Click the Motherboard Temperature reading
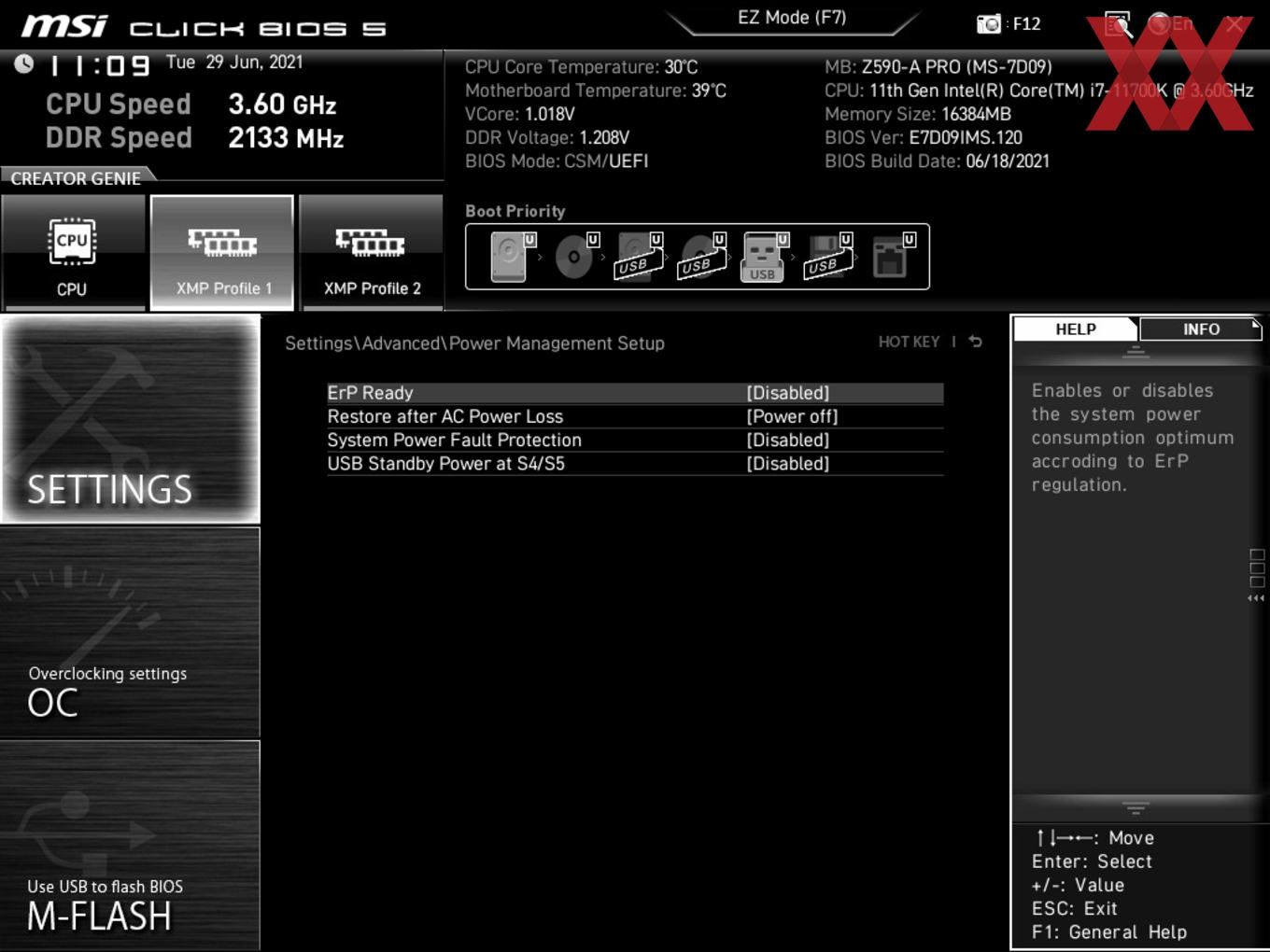This screenshot has height=952, width=1270. (x=596, y=91)
